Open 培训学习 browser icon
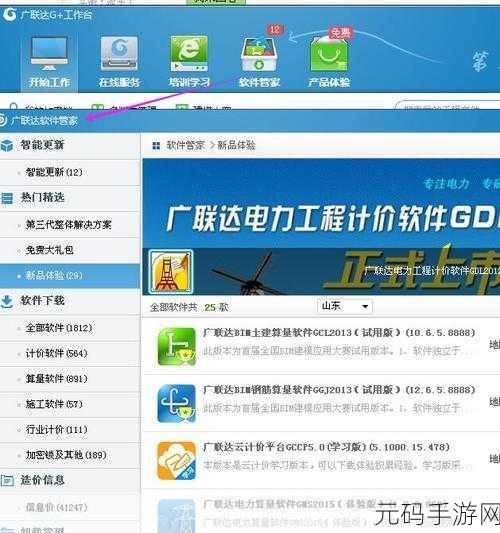 coord(189,53)
